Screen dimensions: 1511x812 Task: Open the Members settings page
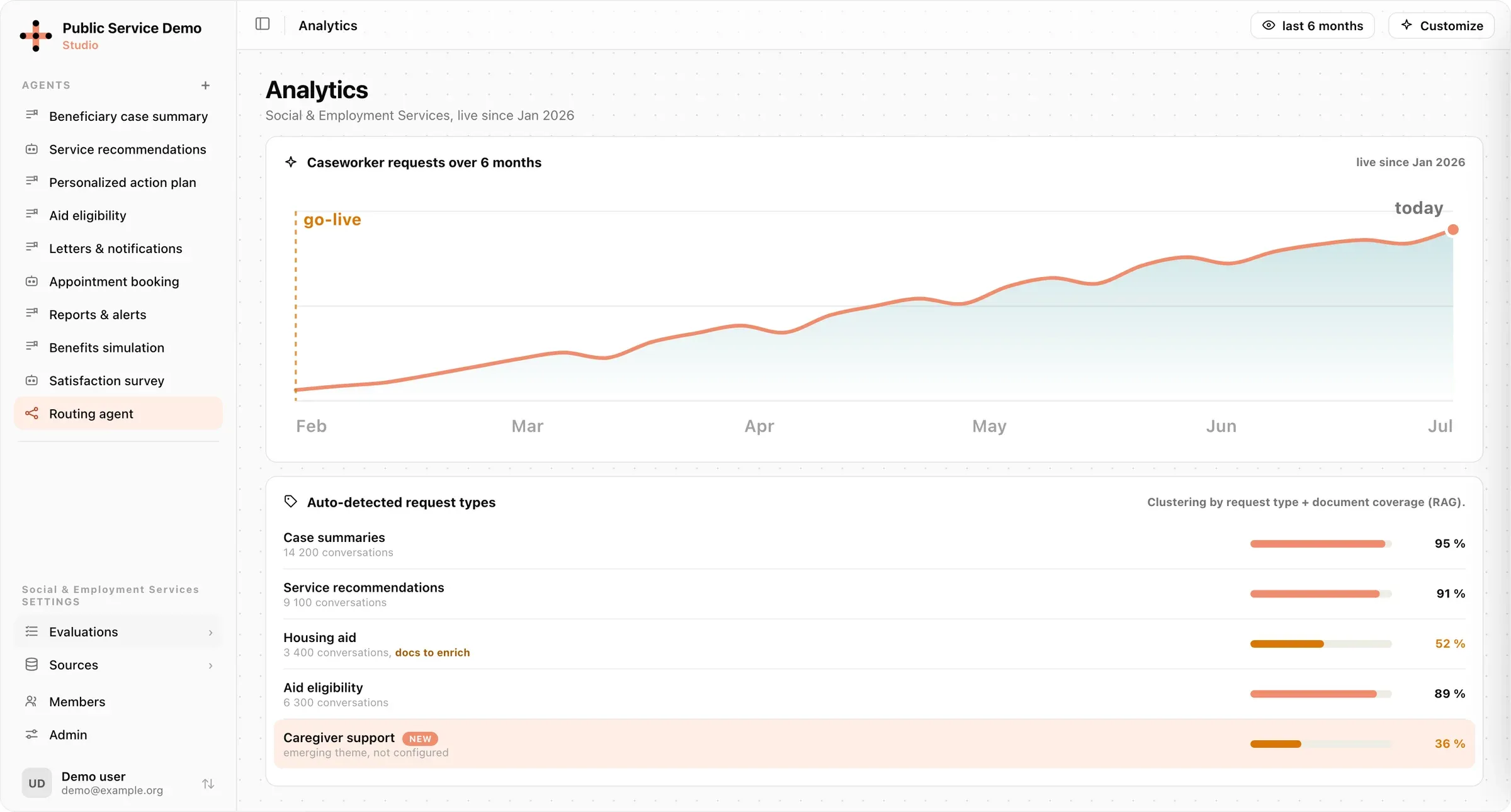point(118,701)
